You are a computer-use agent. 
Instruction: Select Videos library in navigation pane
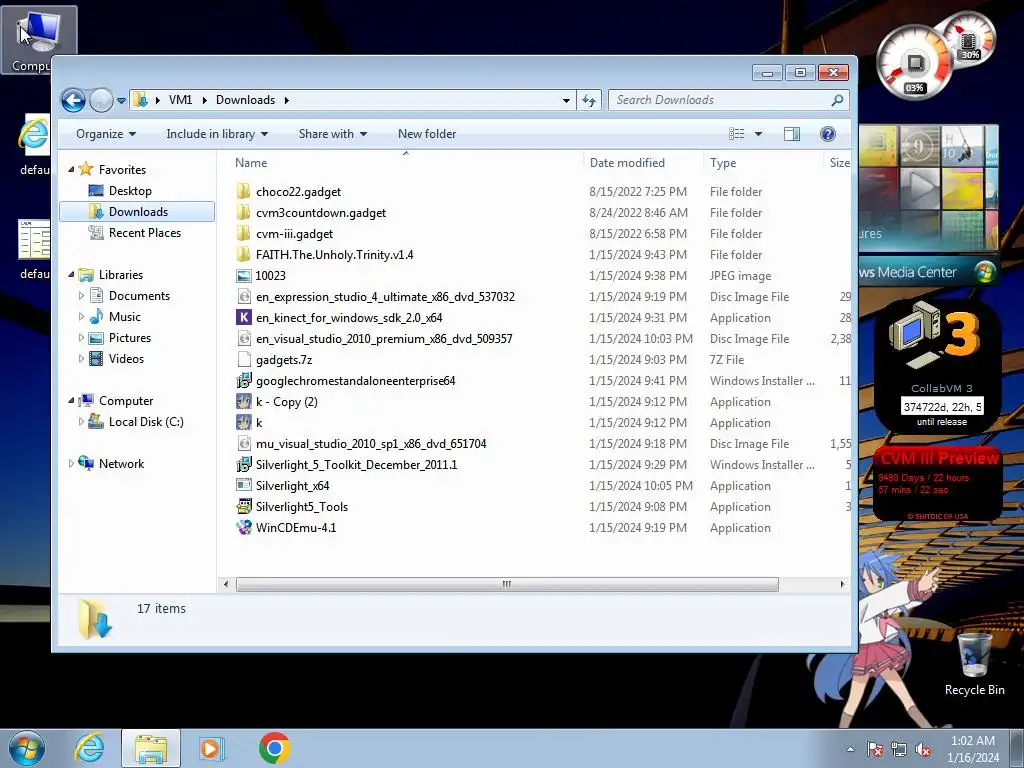[x=126, y=359]
